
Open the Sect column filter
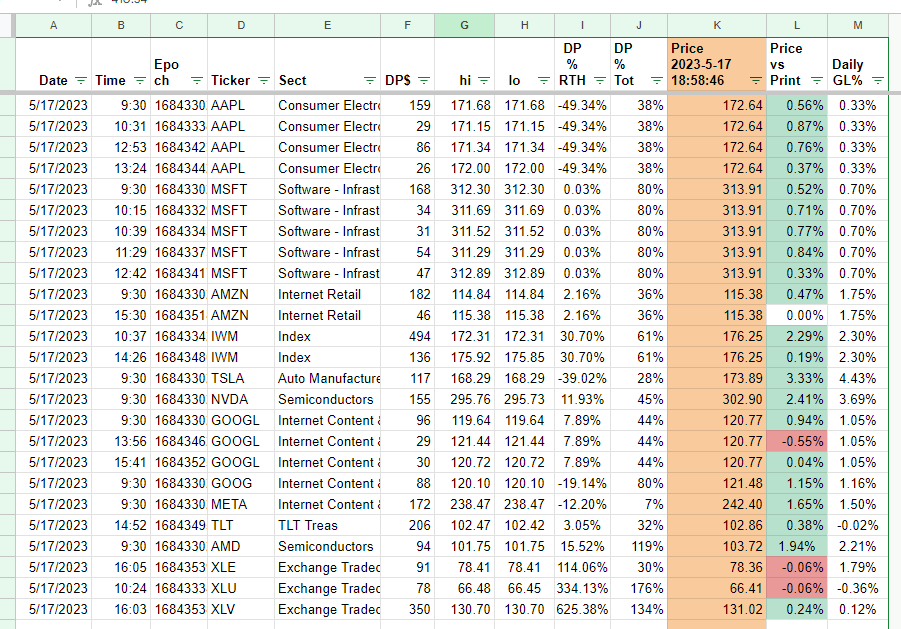click(369, 80)
